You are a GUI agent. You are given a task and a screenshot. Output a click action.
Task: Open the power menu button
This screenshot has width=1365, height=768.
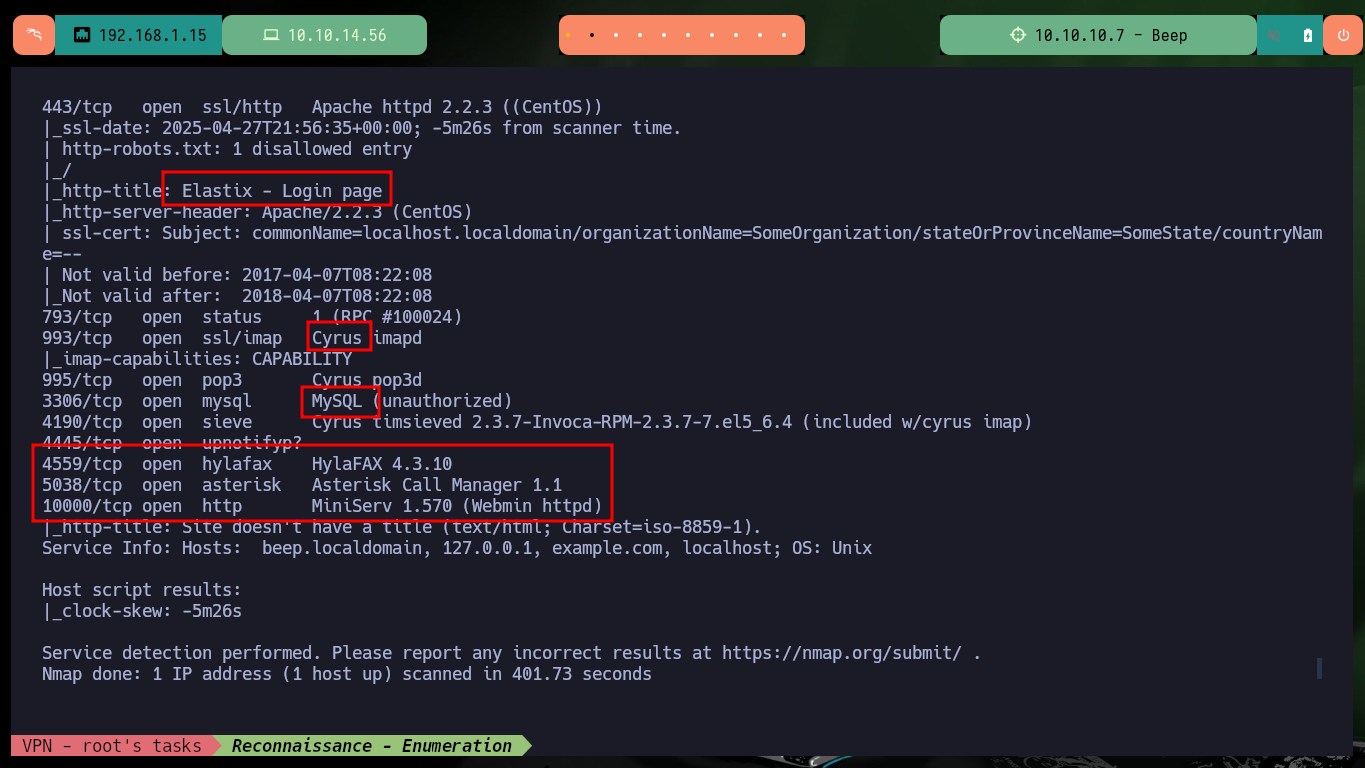(1342, 35)
